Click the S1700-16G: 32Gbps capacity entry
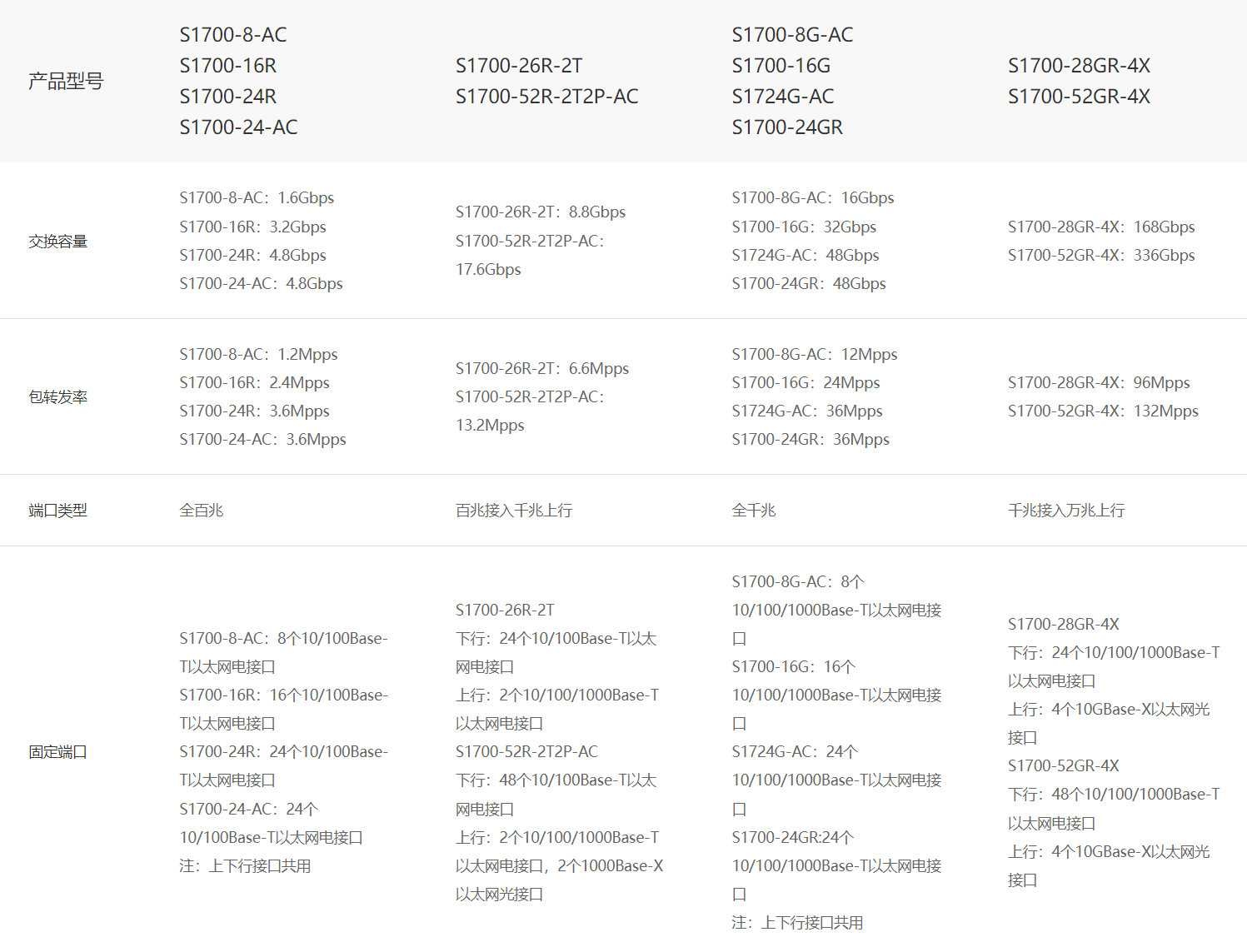 pyautogui.click(x=804, y=227)
